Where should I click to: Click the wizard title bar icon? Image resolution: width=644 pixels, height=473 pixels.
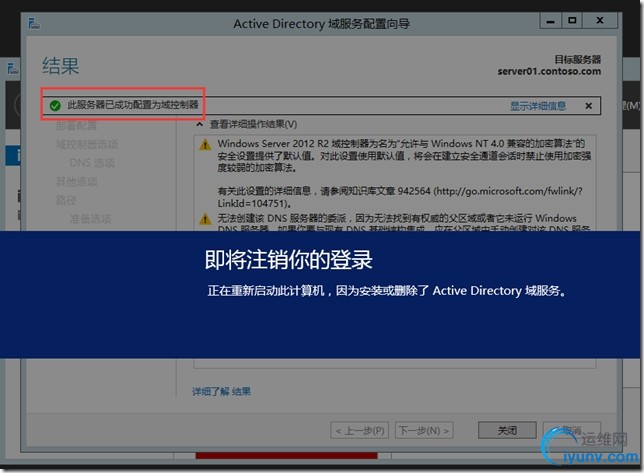(x=34, y=23)
